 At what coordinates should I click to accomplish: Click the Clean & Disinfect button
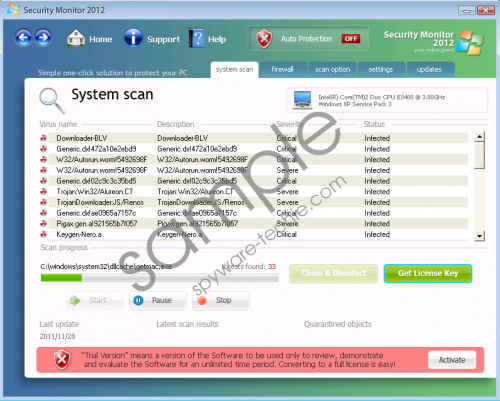coord(333,274)
